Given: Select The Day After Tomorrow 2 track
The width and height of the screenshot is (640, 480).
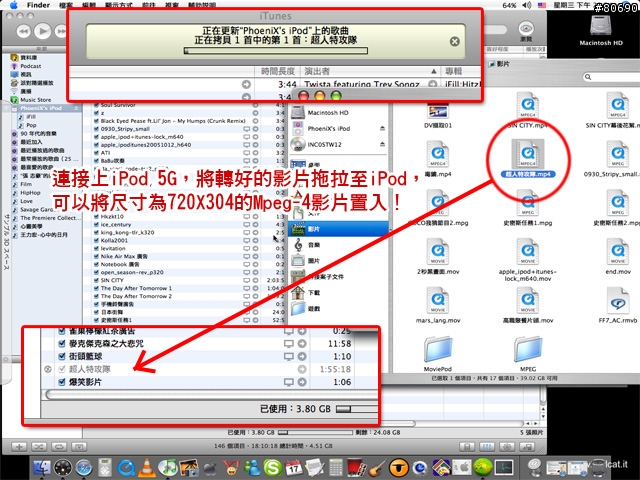Looking at the screenshot, I should (136, 296).
